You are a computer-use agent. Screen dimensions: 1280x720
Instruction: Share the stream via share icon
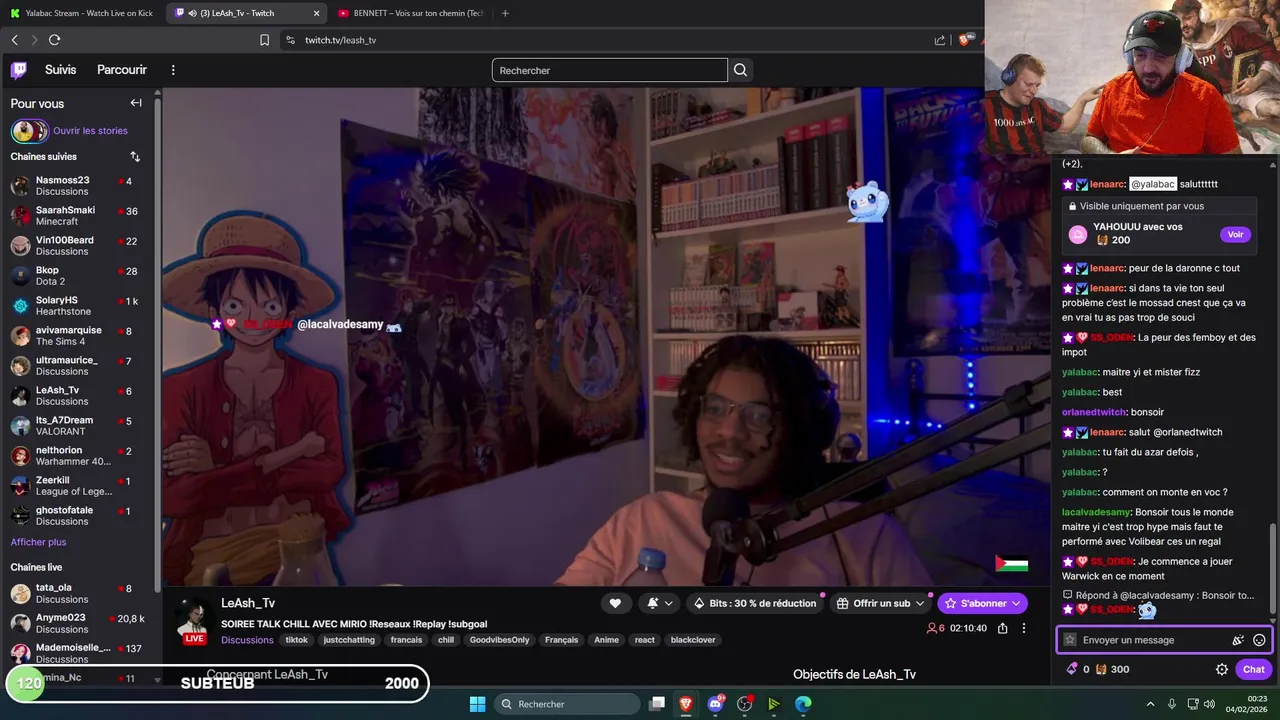(x=1002, y=628)
